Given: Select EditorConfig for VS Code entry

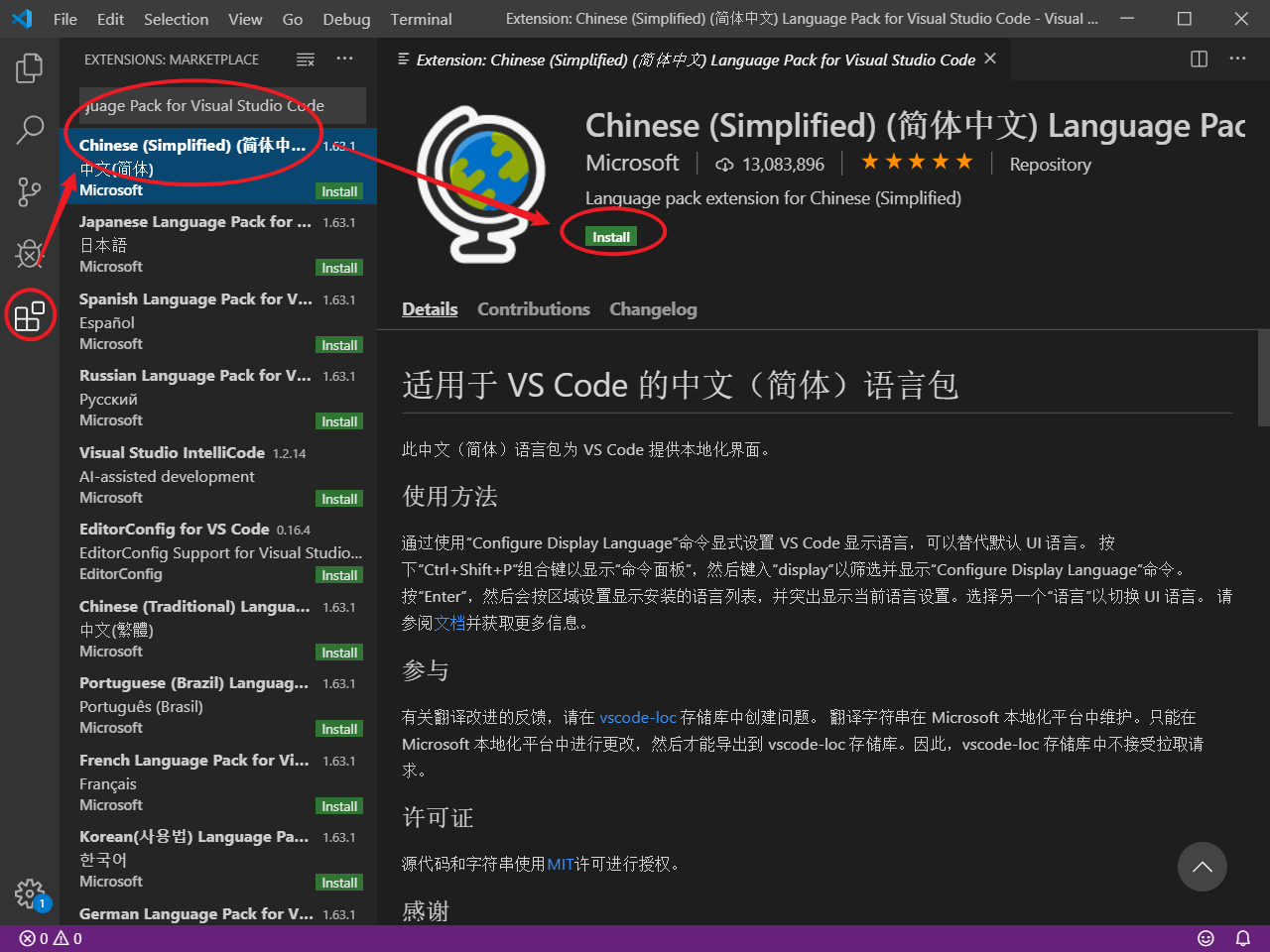Looking at the screenshot, I should pyautogui.click(x=218, y=551).
